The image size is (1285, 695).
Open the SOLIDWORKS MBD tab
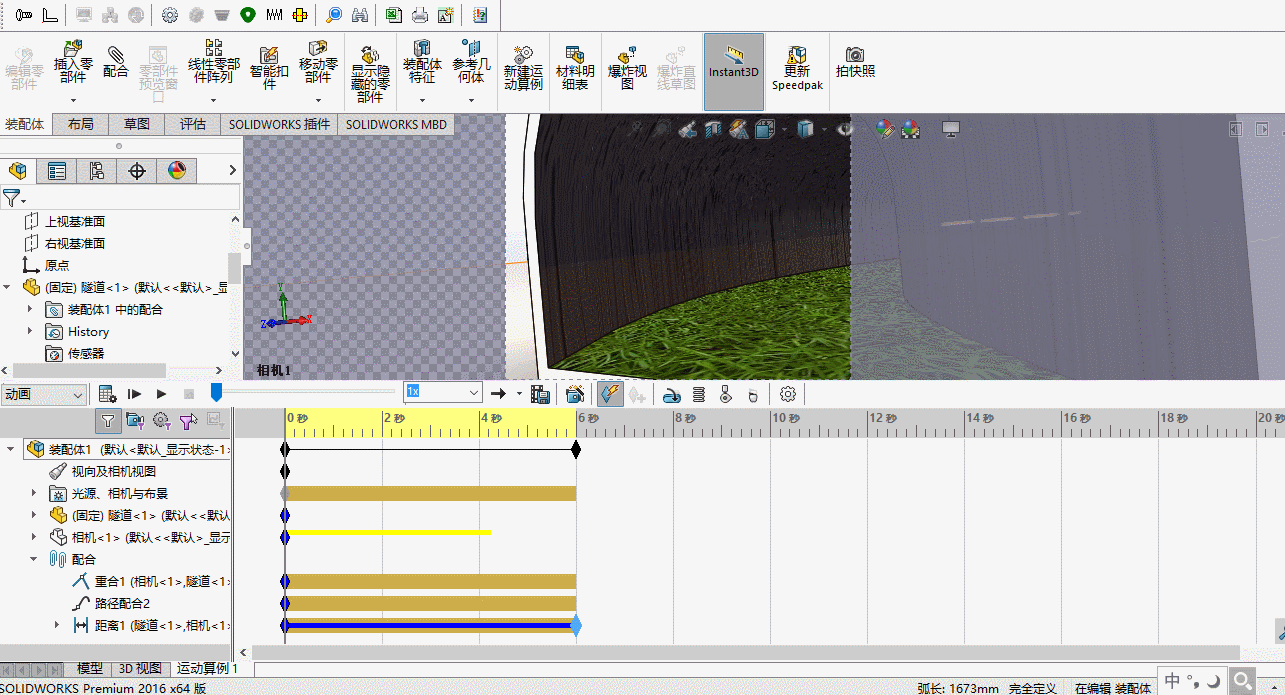pyautogui.click(x=396, y=124)
